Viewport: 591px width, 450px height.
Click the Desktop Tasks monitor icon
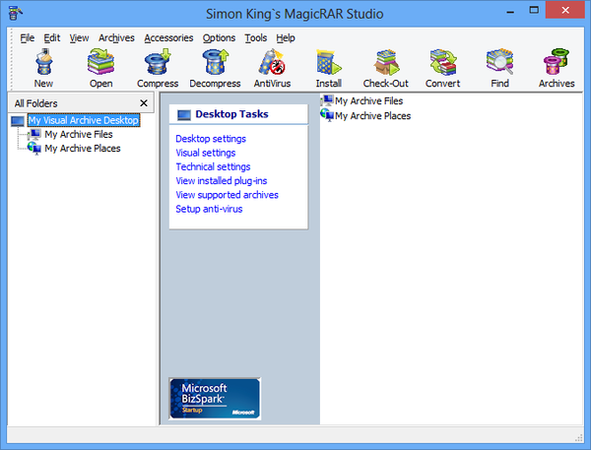(184, 115)
